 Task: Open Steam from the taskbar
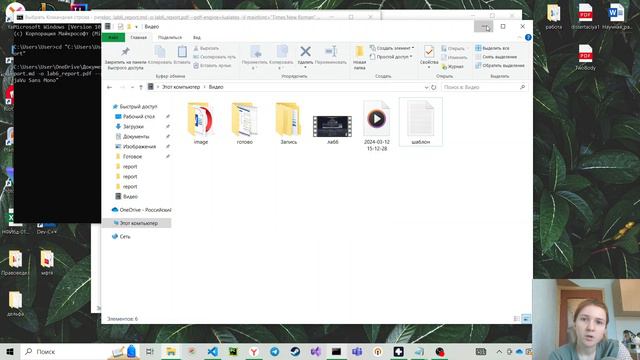(x=296, y=351)
